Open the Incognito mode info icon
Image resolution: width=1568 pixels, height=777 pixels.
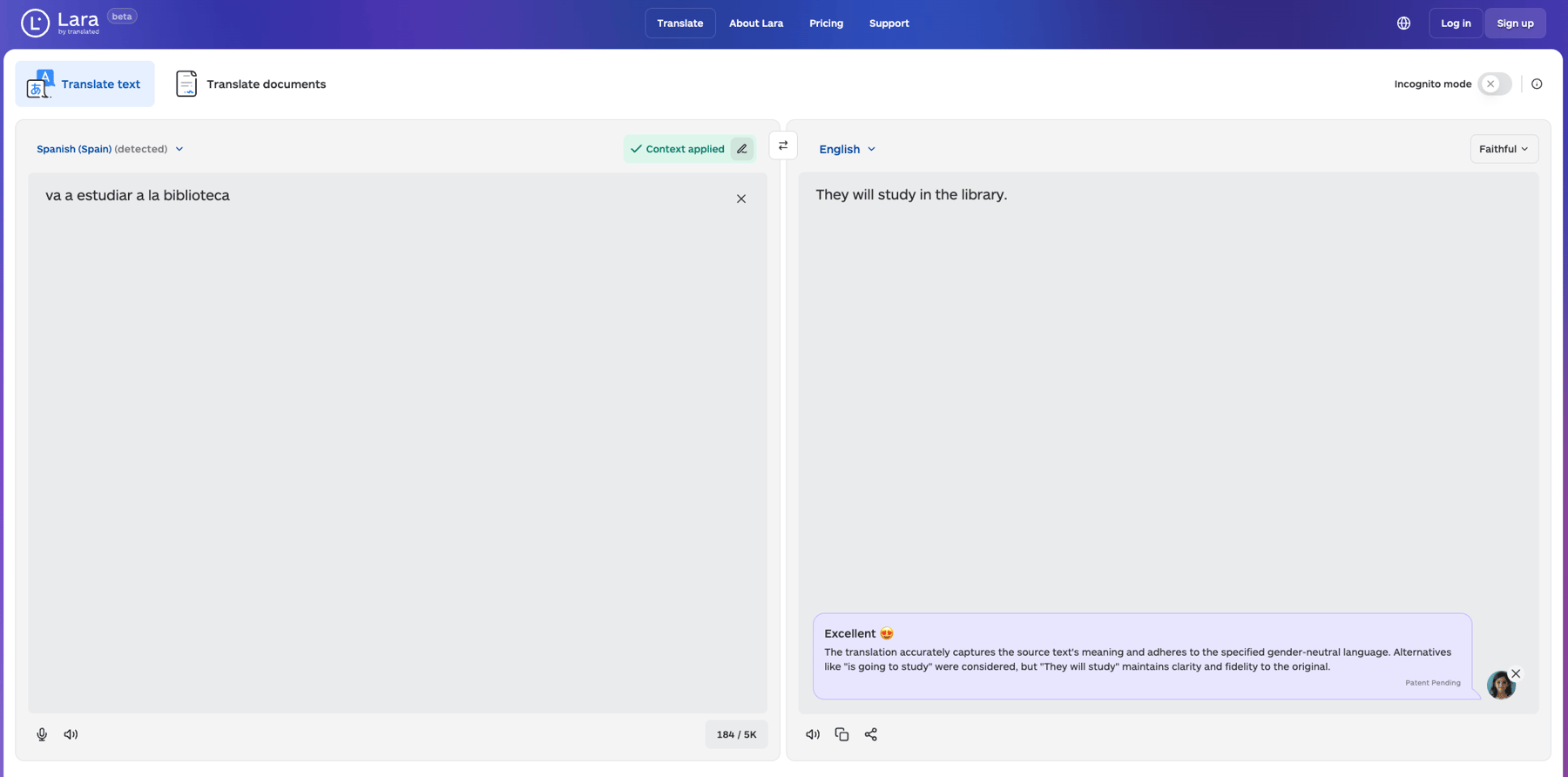pyautogui.click(x=1537, y=84)
